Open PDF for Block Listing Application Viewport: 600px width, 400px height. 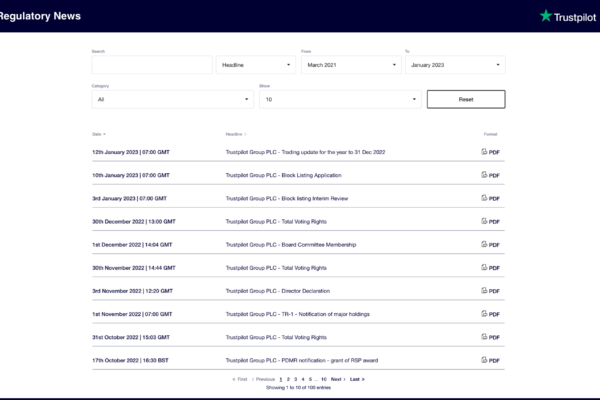[490, 175]
